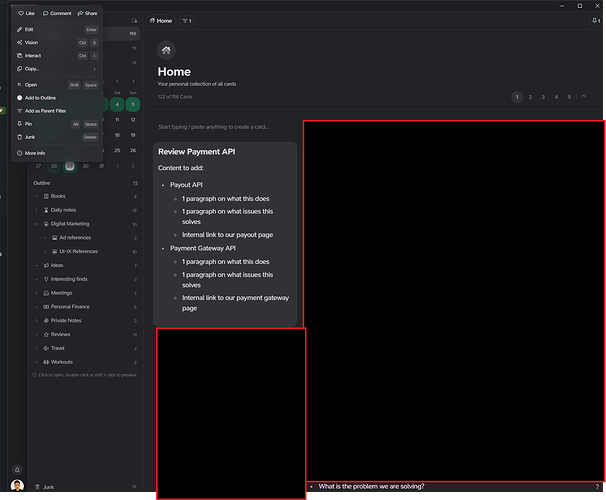Click the round Home icon above title
The height and width of the screenshot is (500, 606).
(x=166, y=50)
